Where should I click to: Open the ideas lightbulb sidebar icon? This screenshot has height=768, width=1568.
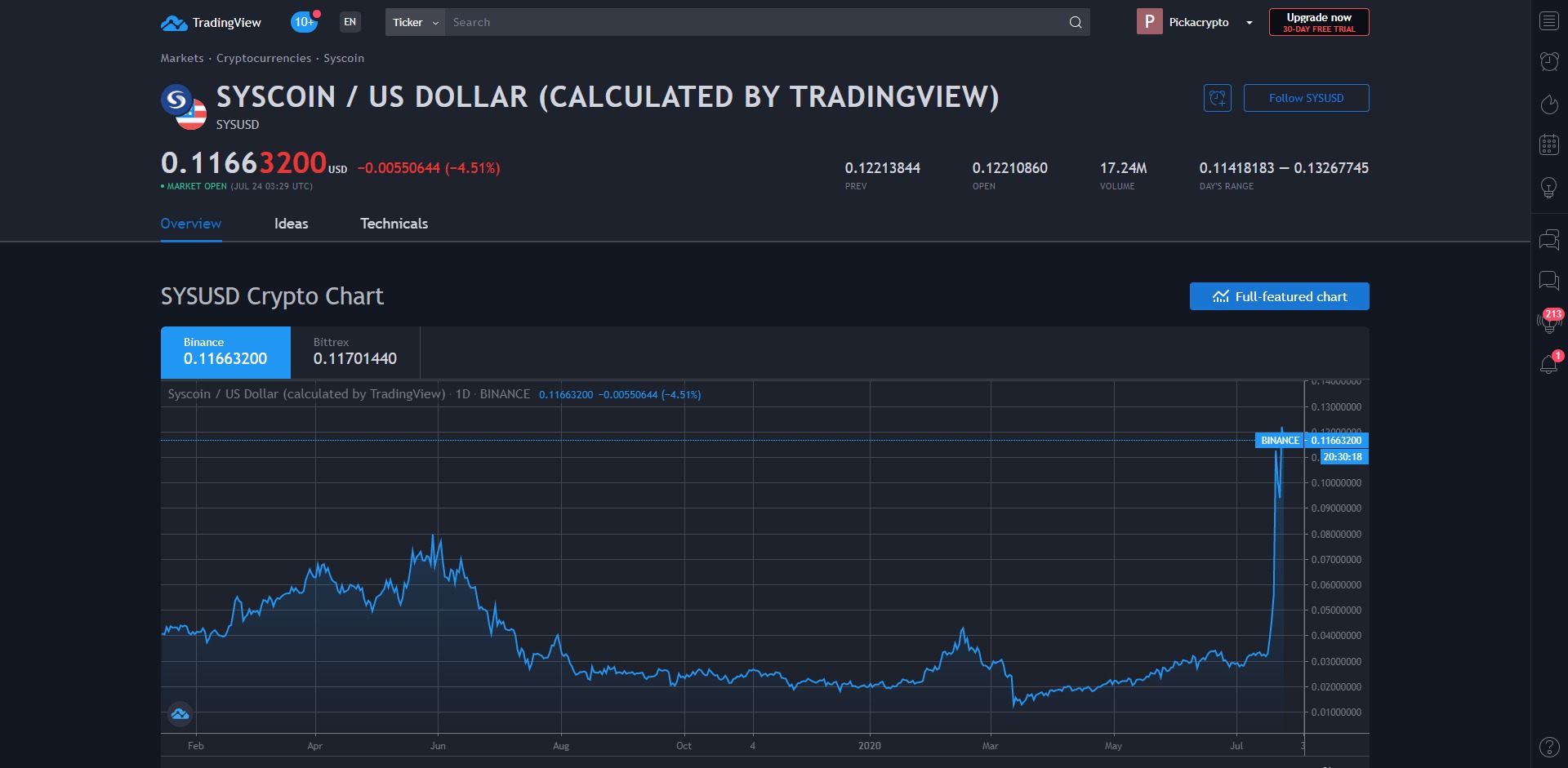1549,188
